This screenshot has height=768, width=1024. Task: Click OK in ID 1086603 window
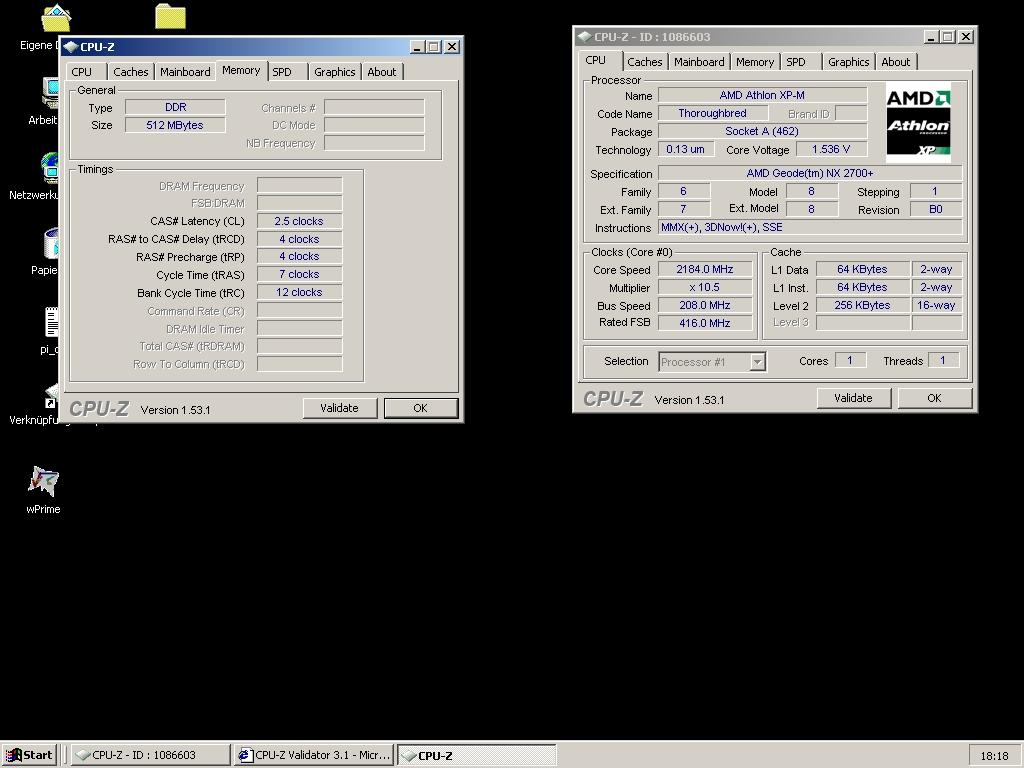[935, 398]
